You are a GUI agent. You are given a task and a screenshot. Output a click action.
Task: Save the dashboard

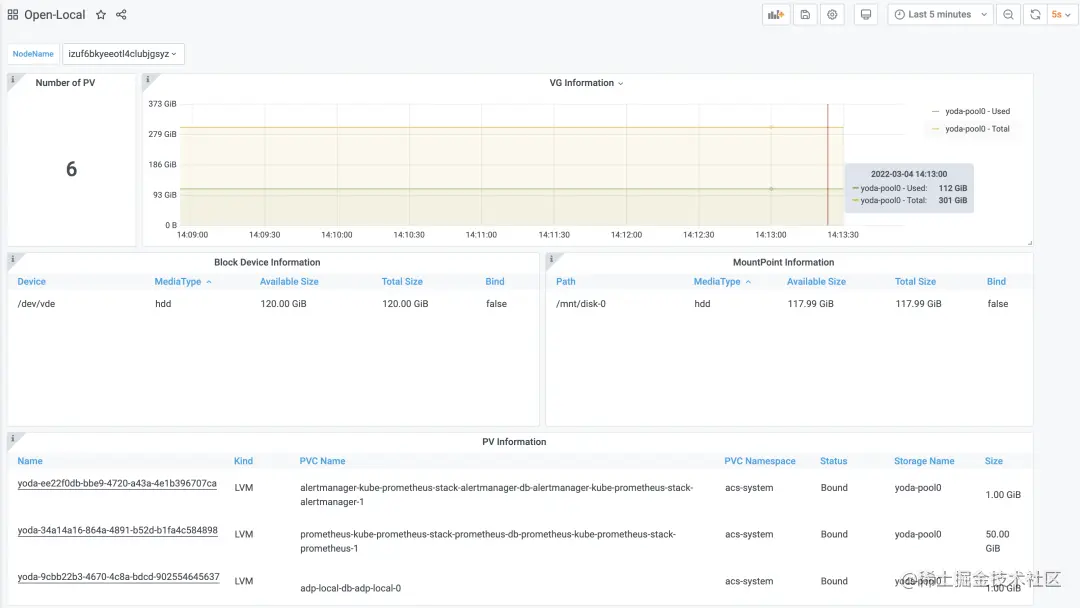click(804, 14)
